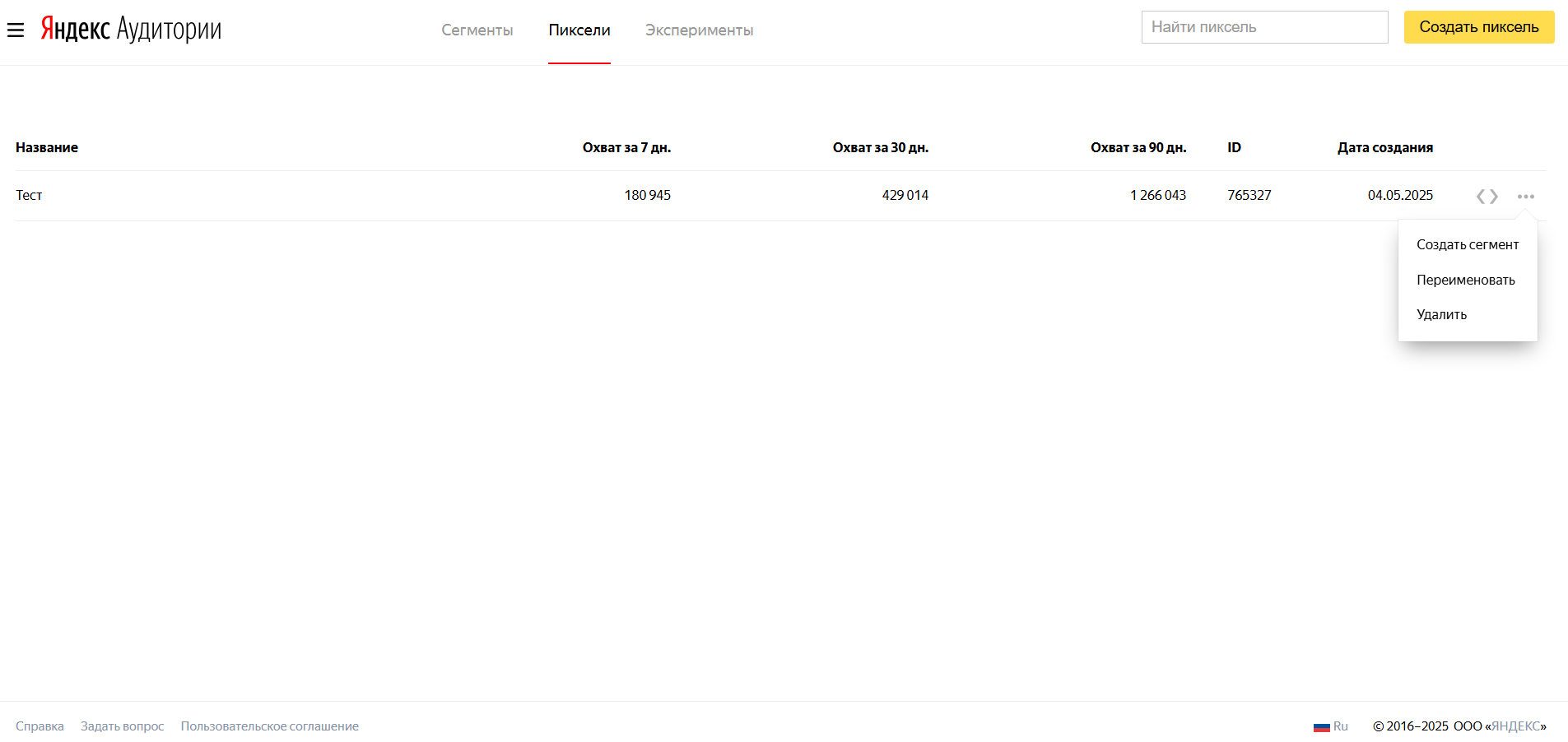
Task: Focus the Найти пиксель search field
Action: [x=1263, y=27]
